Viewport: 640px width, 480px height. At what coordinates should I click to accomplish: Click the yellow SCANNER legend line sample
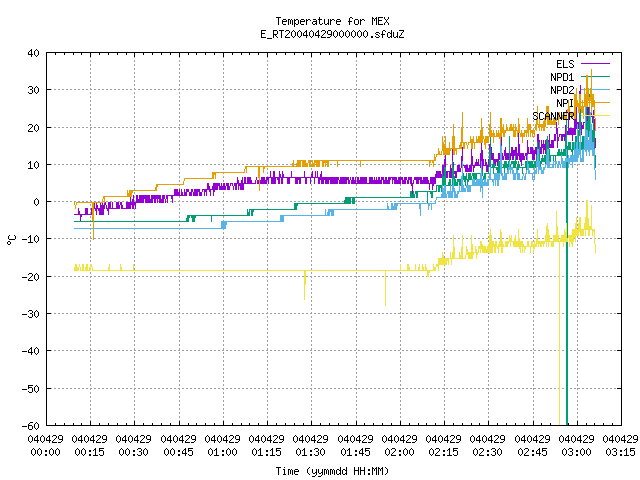coord(595,116)
